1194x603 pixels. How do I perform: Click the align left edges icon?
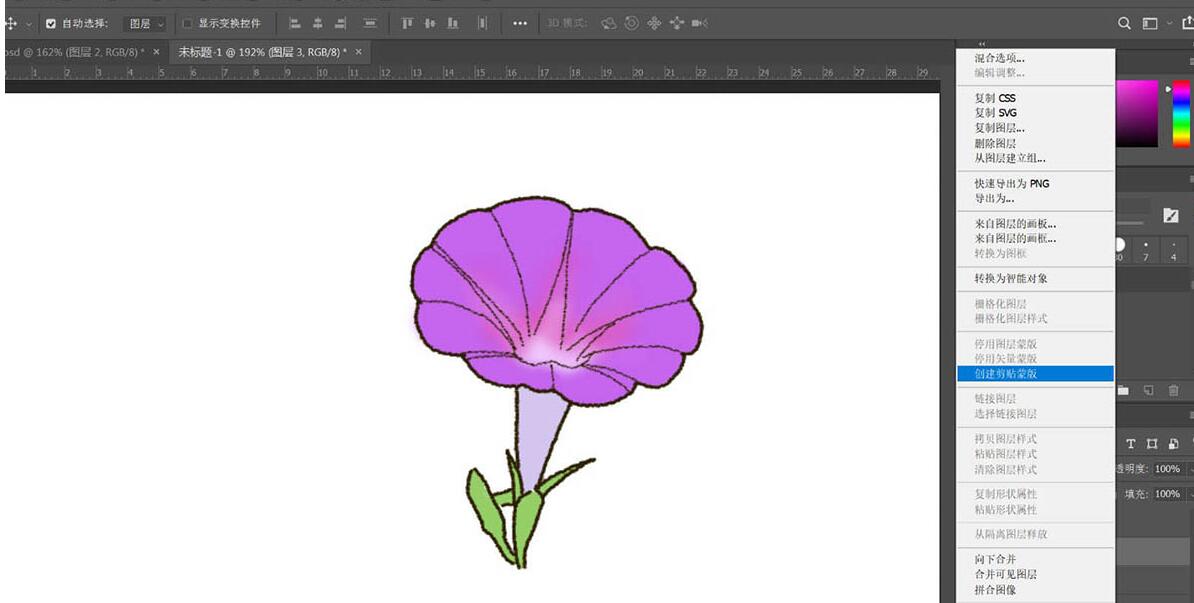293,22
